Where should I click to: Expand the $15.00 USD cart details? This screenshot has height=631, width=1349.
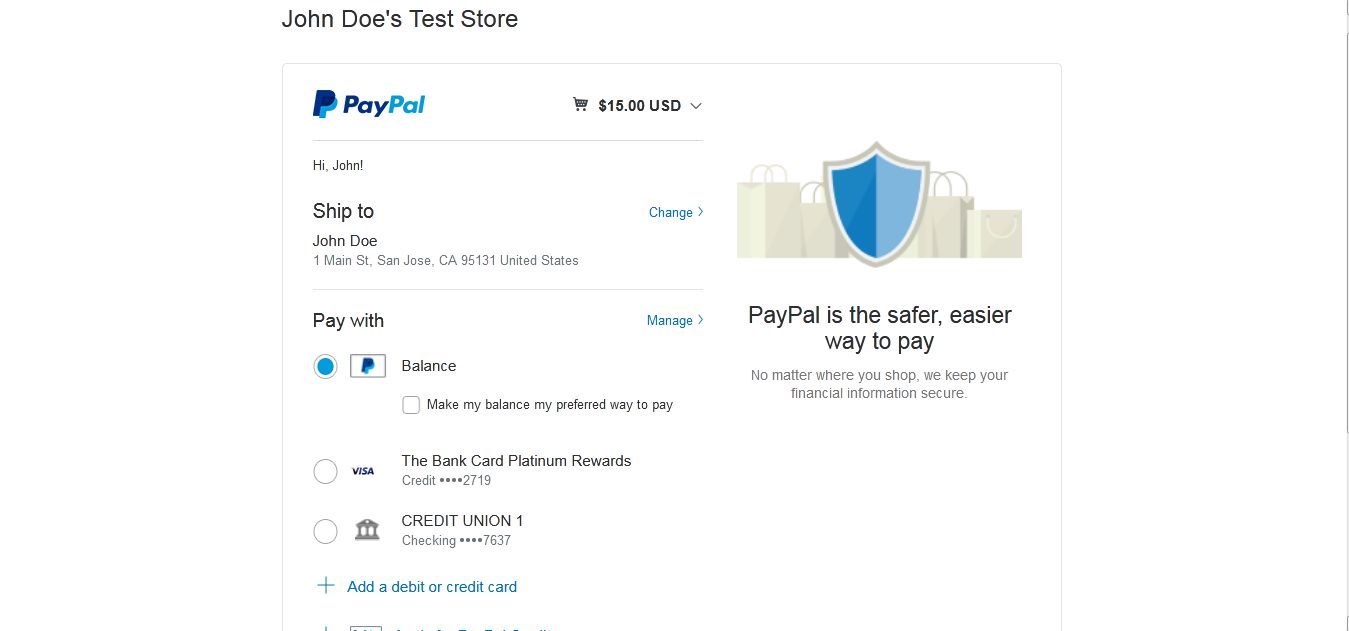coord(695,105)
